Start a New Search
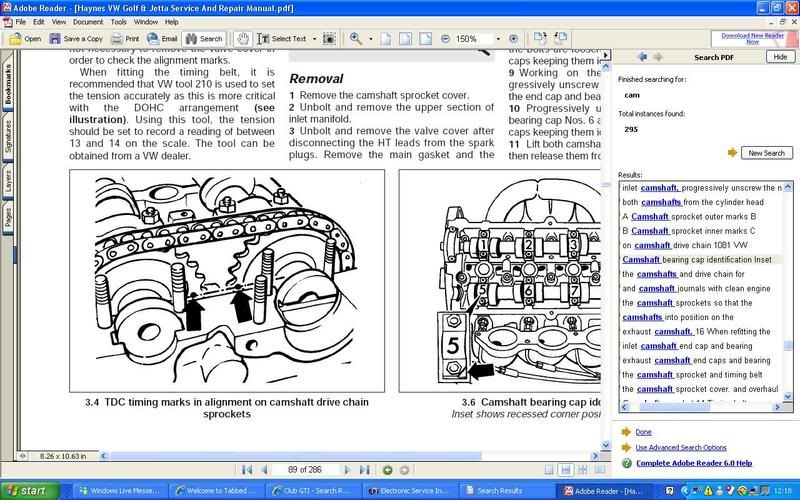The width and height of the screenshot is (800, 500). (766, 153)
